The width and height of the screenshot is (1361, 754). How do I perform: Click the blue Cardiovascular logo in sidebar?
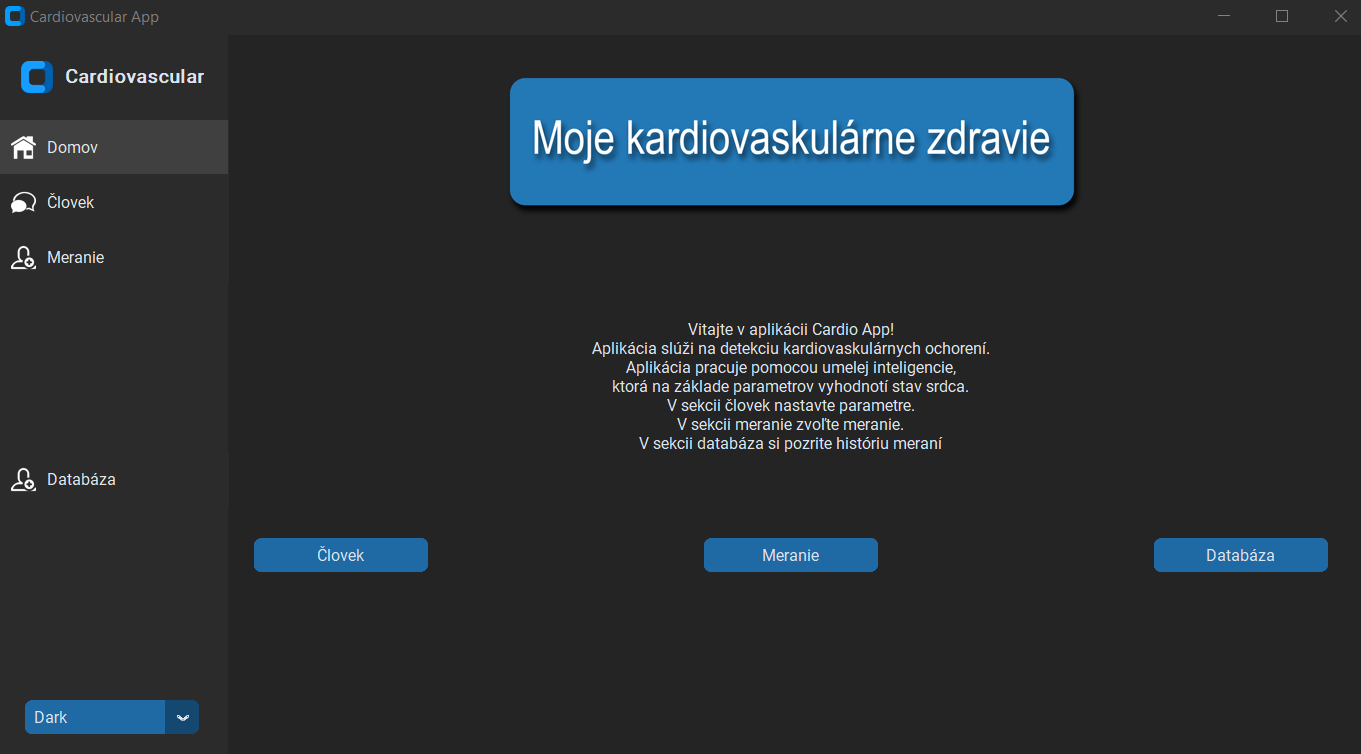click(37, 76)
